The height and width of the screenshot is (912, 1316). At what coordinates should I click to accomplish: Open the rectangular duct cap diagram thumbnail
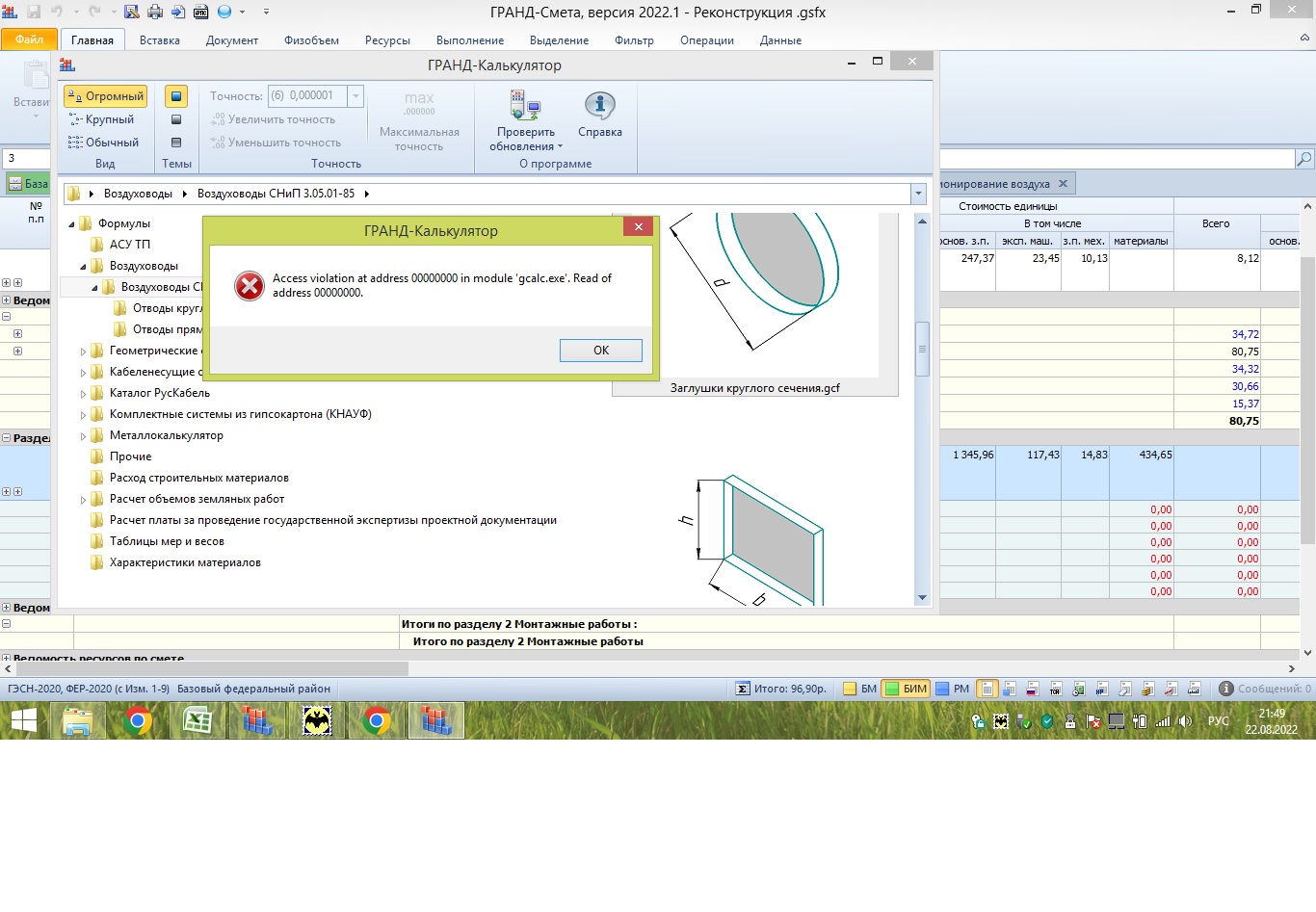pos(755,539)
